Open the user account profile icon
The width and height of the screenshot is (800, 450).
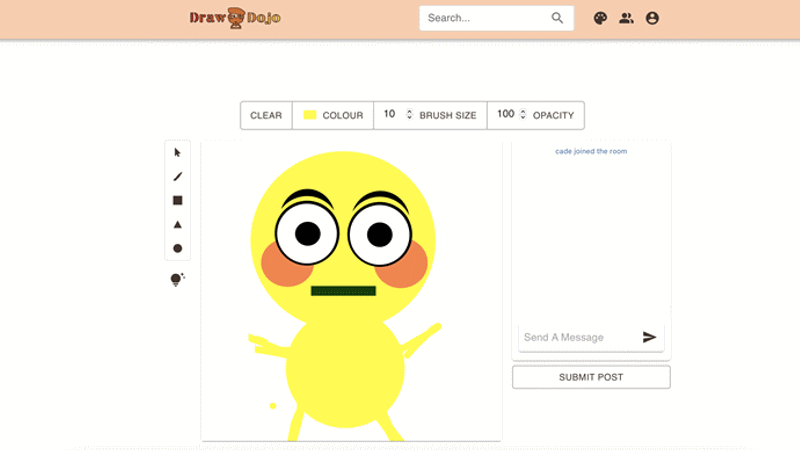(x=652, y=18)
